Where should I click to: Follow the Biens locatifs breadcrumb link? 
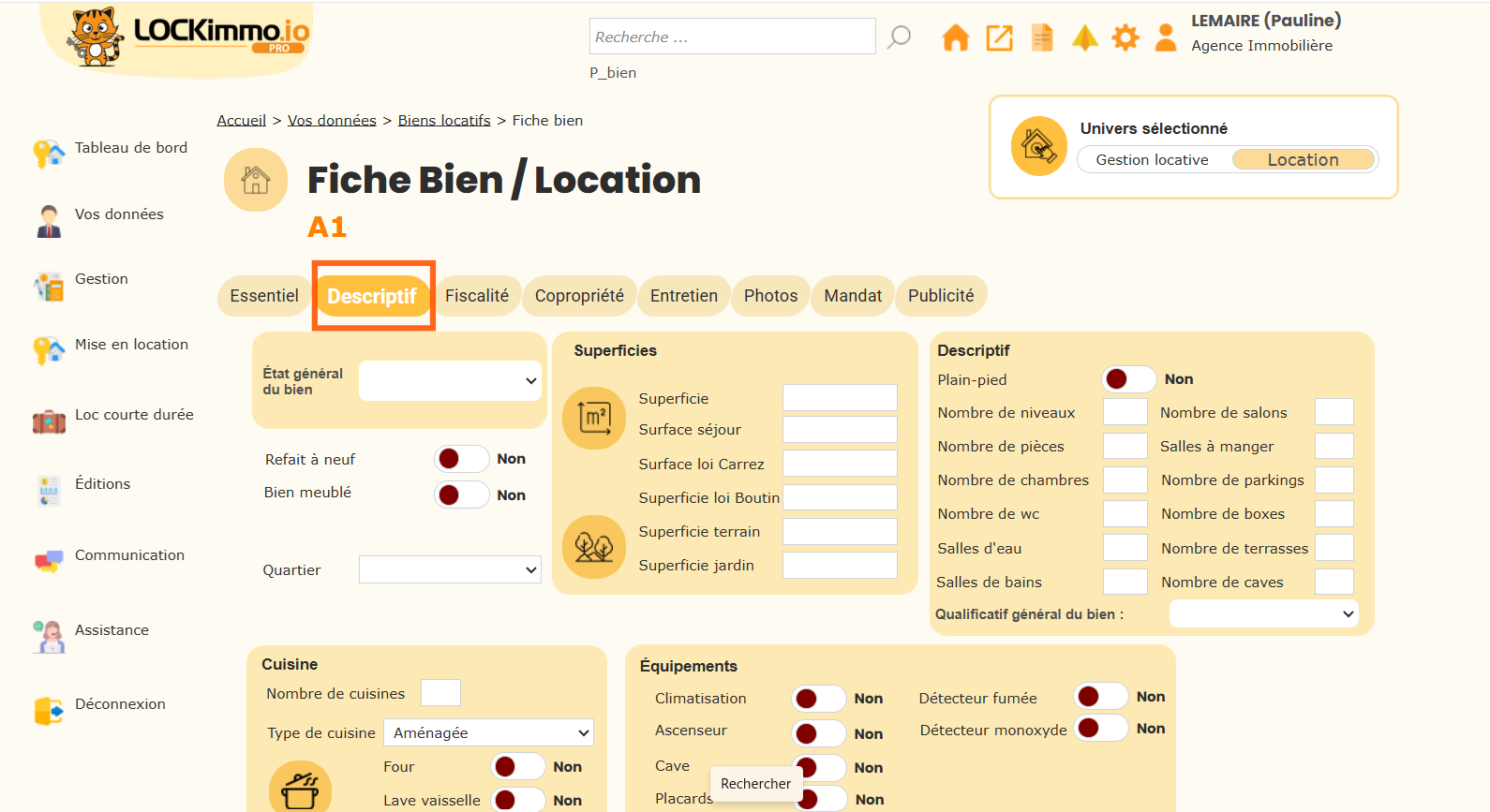(444, 121)
